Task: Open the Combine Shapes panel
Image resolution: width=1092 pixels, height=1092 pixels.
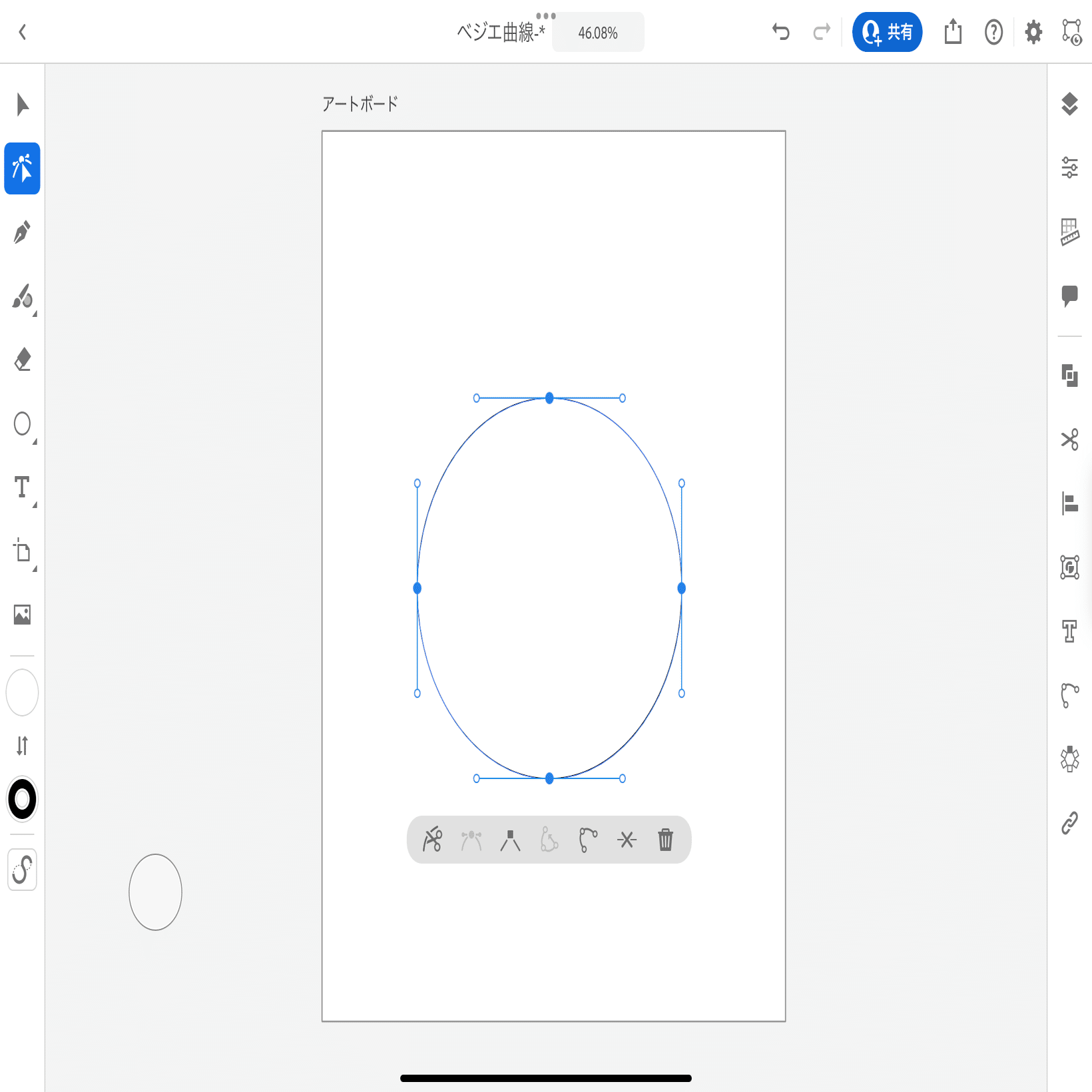Action: [1069, 376]
